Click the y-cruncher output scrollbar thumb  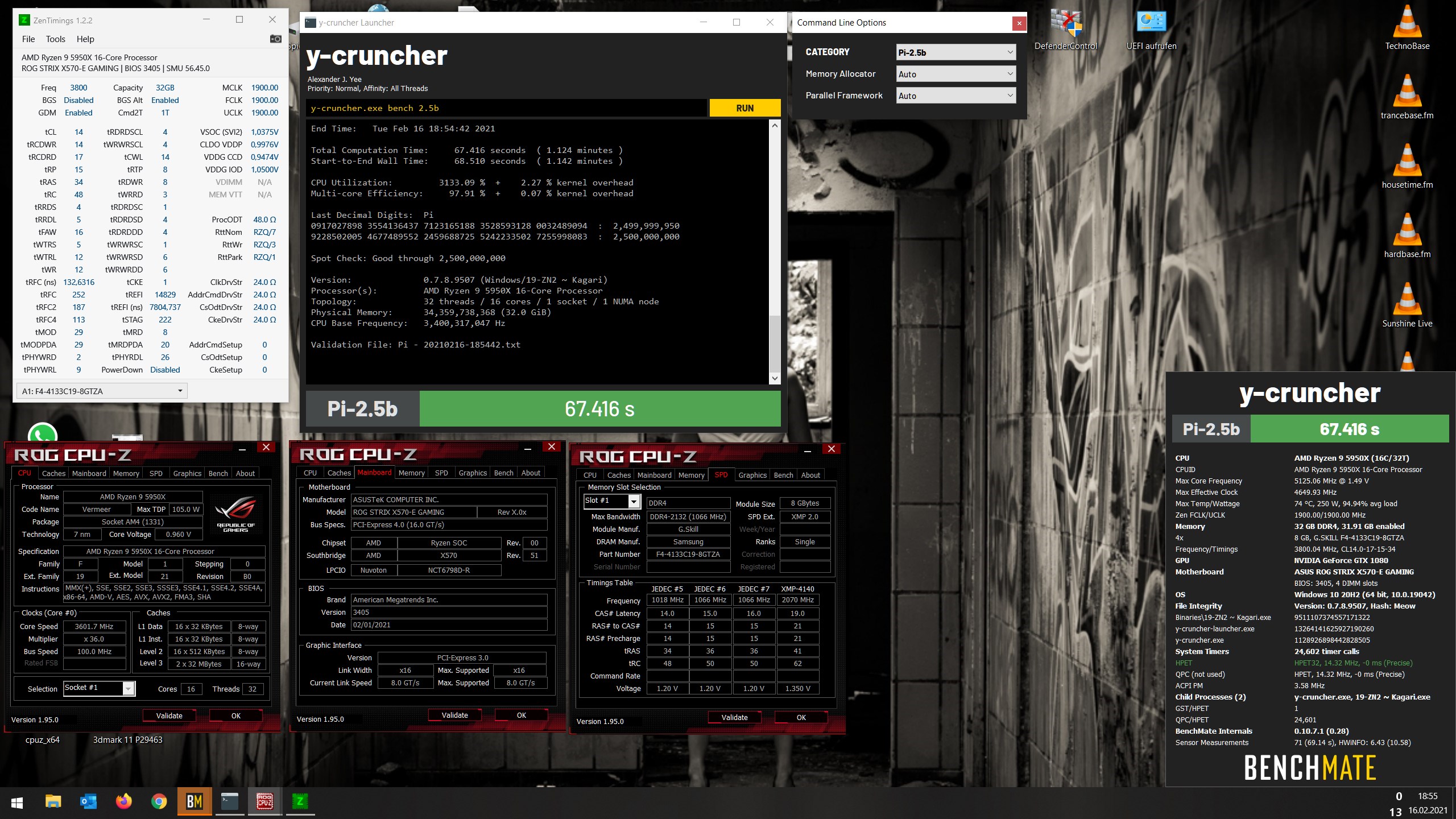pyautogui.click(x=774, y=343)
